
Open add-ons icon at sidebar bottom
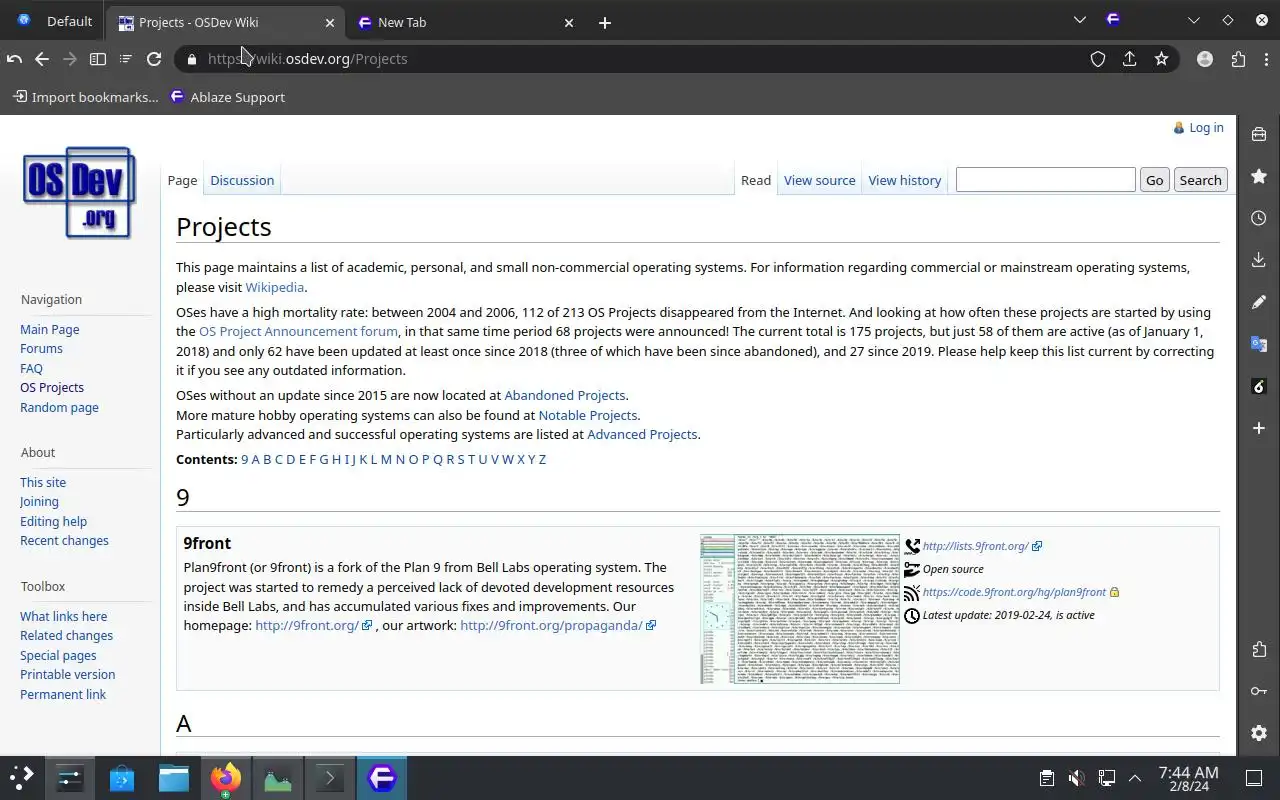[1259, 649]
